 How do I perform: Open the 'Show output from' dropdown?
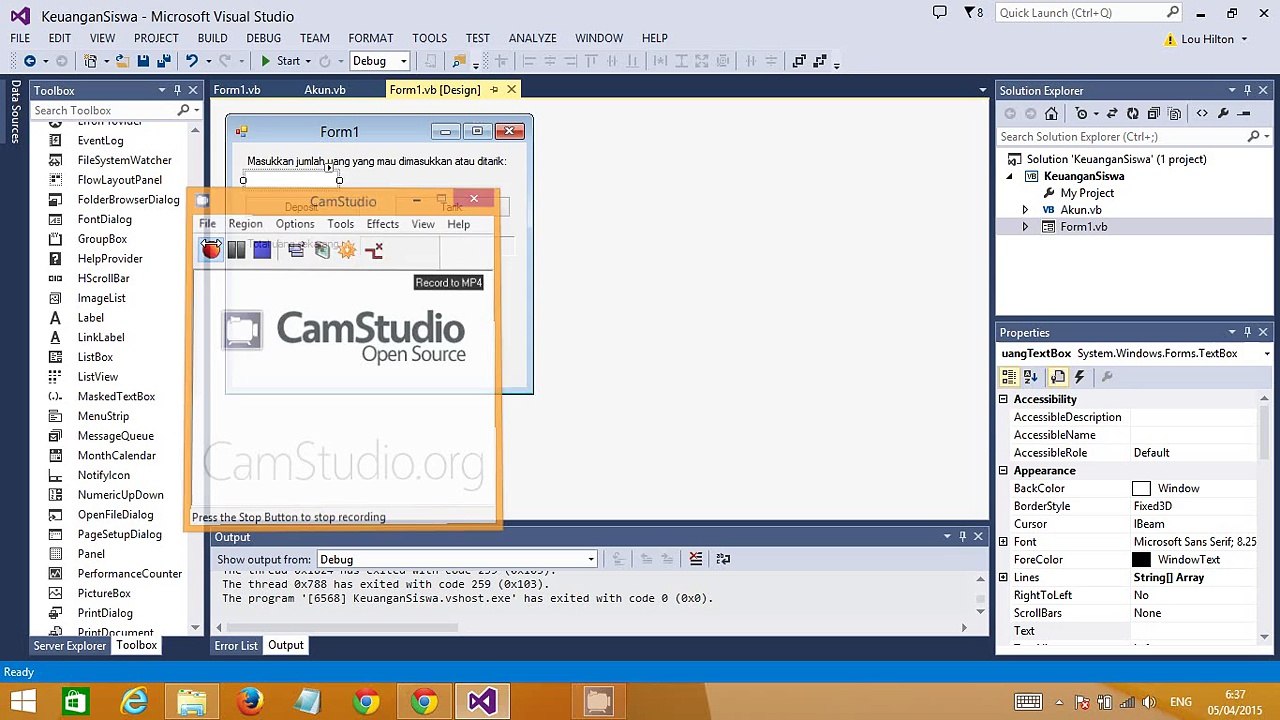(591, 559)
